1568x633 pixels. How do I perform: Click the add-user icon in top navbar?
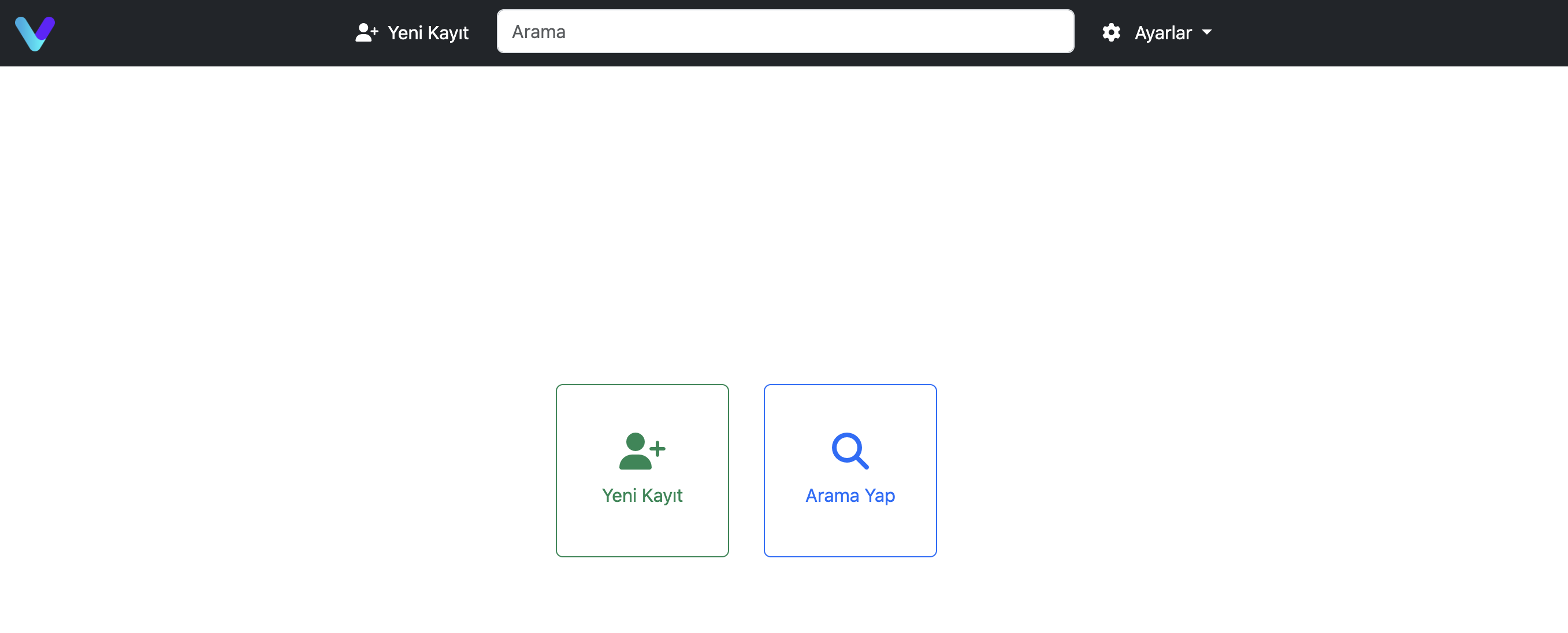tap(366, 32)
